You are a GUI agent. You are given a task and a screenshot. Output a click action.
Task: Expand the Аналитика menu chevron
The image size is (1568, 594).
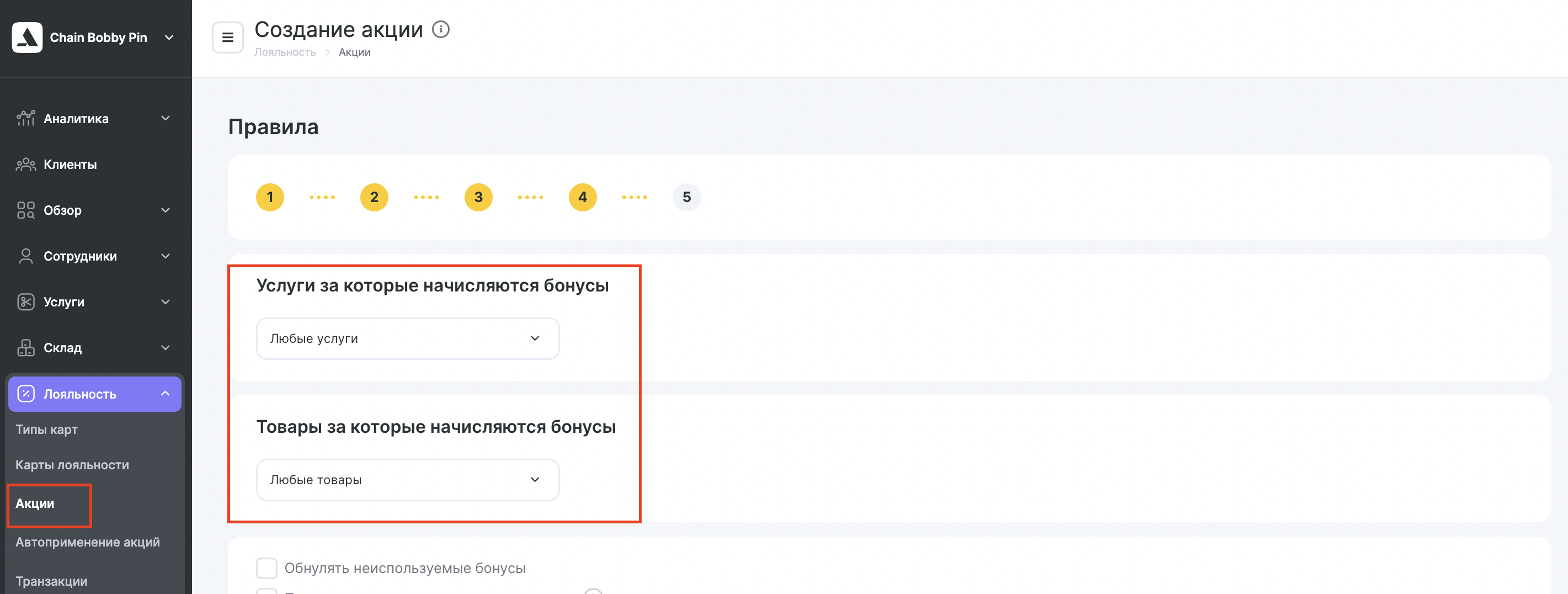166,118
